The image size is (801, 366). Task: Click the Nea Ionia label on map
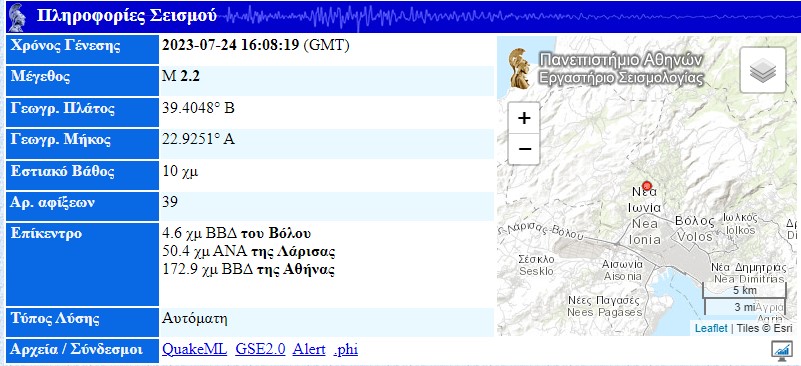pyautogui.click(x=646, y=216)
